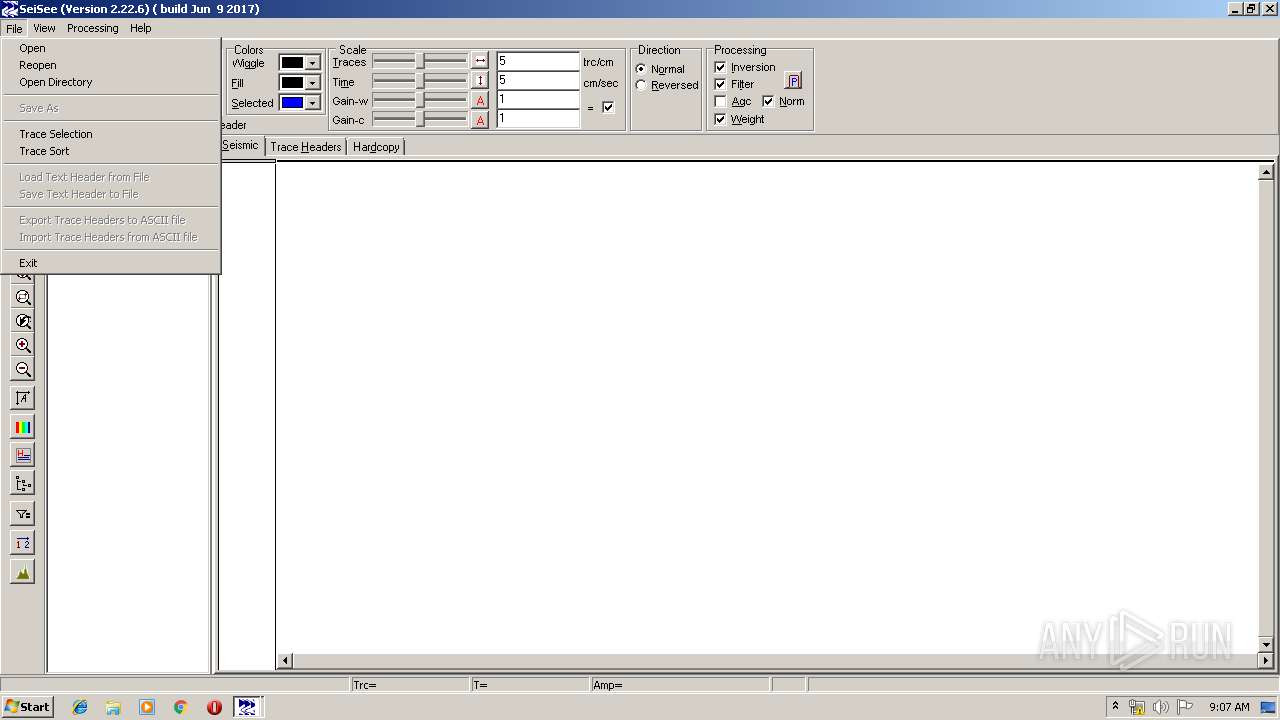Click the funnel filter tool icon
1280x720 pixels.
pyautogui.click(x=22, y=513)
